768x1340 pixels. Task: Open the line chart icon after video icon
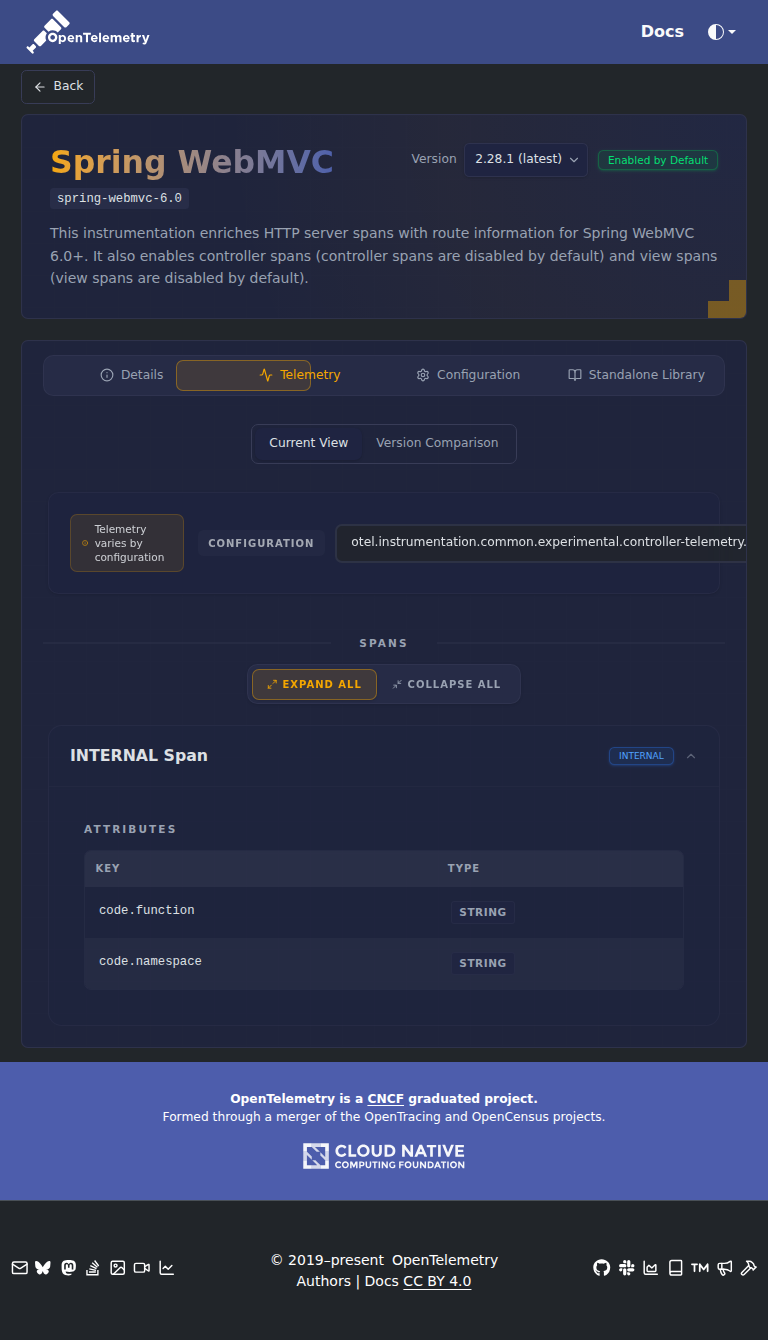coord(167,1268)
